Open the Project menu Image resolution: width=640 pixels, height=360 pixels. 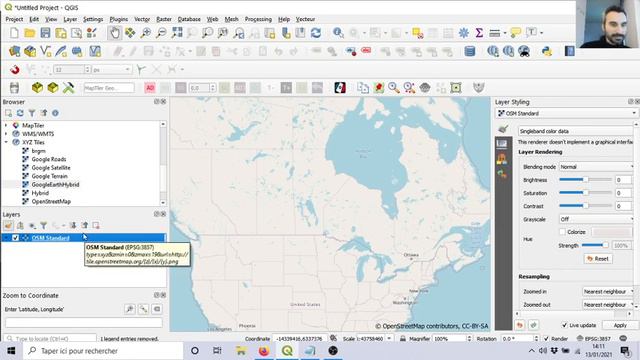[14, 19]
